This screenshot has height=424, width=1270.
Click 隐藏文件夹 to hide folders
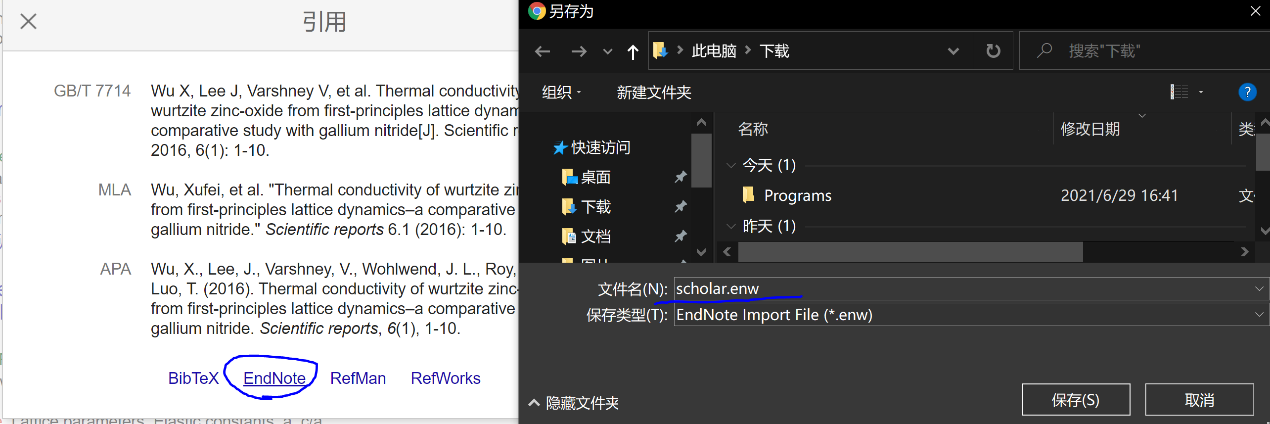(x=573, y=403)
